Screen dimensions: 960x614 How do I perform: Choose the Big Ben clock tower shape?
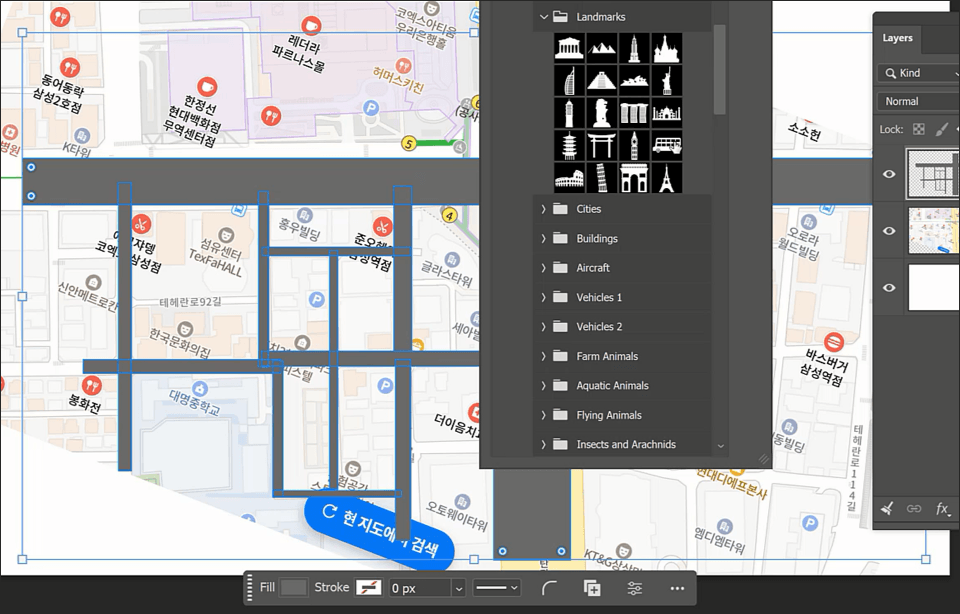[634, 146]
